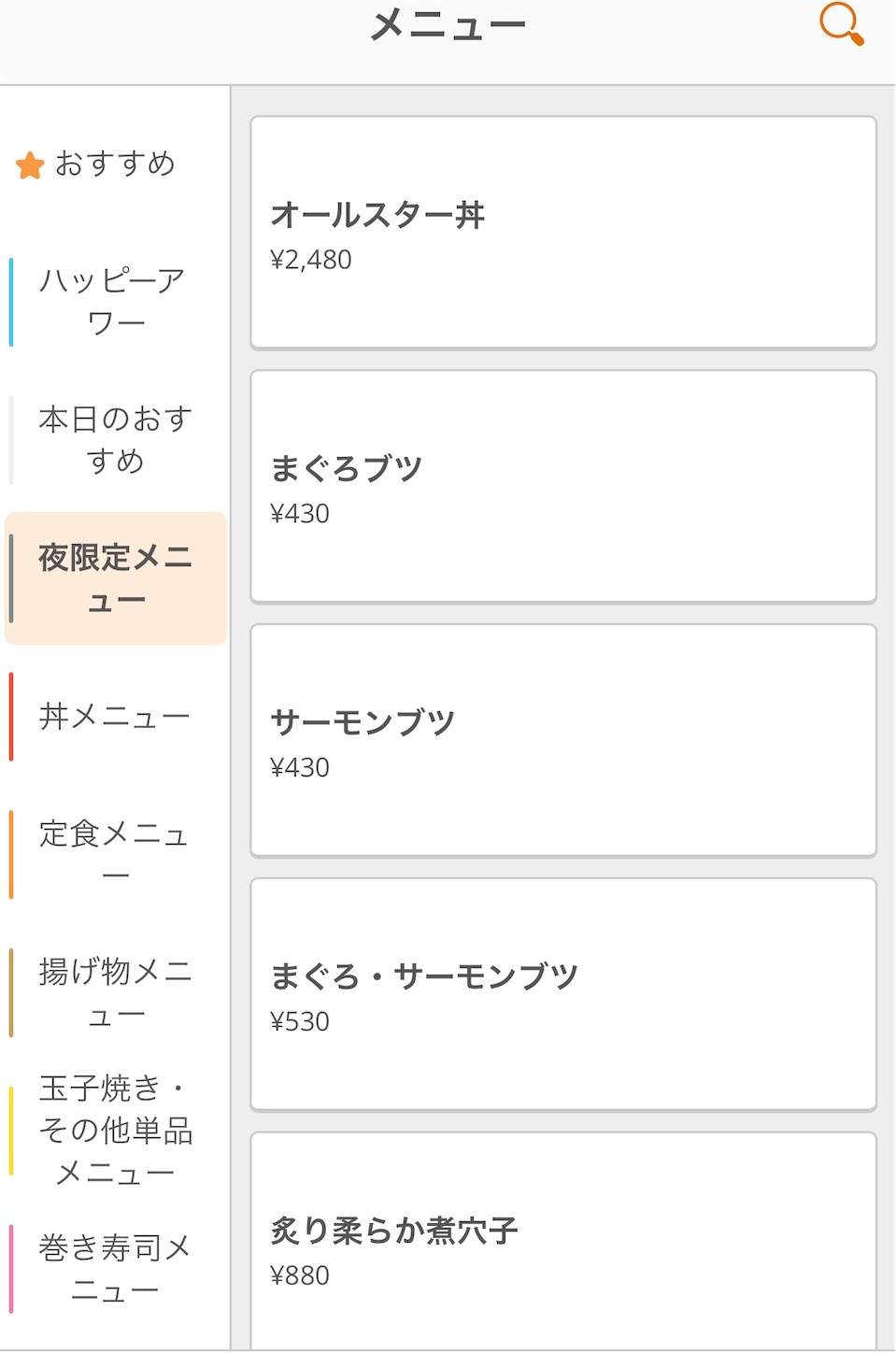Go to 丼メニュー category

coord(115,717)
